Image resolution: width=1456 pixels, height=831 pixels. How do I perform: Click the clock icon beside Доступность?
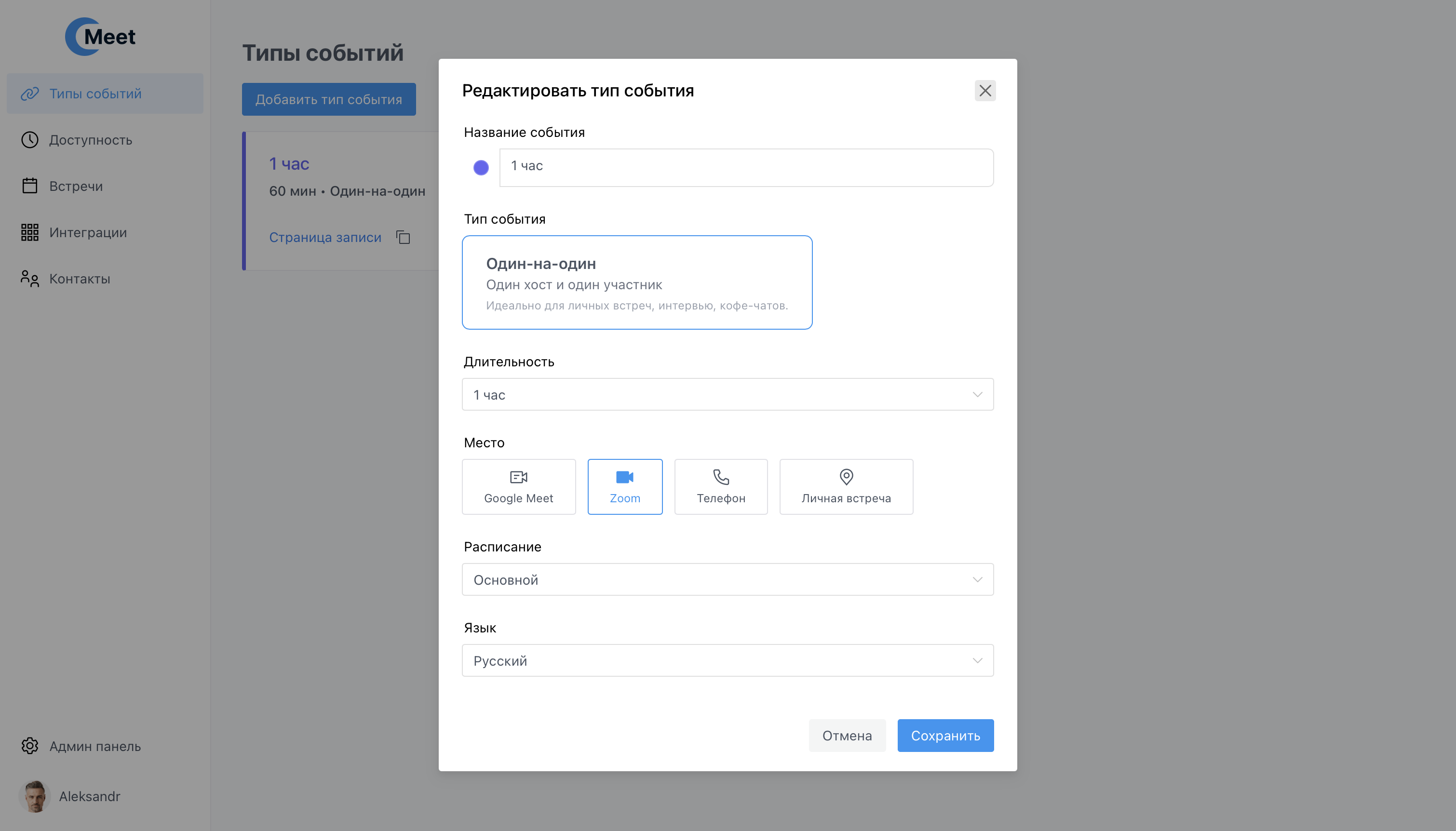click(x=30, y=140)
